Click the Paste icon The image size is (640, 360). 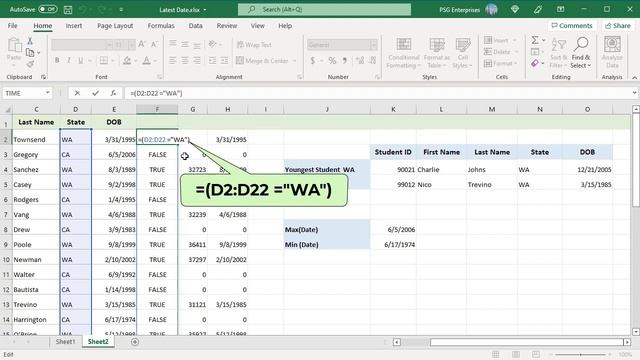pyautogui.click(x=14, y=46)
